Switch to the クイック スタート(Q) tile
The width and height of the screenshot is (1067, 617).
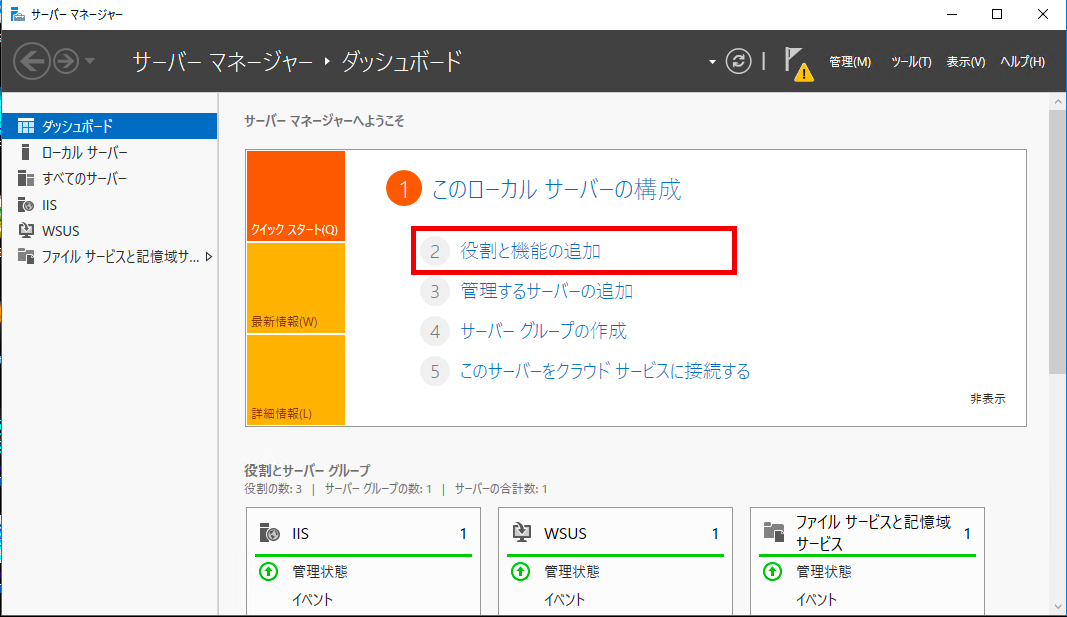click(x=295, y=196)
